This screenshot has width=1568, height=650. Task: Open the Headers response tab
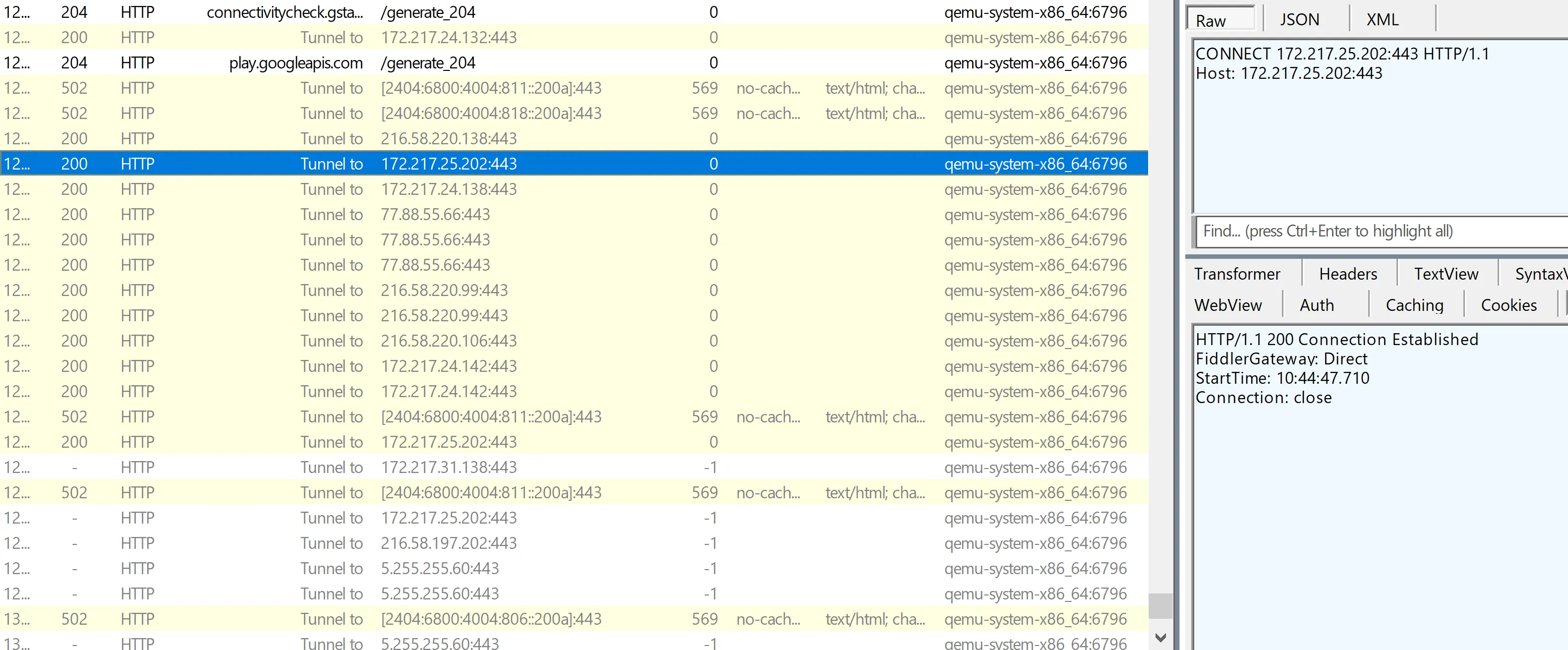tap(1348, 274)
